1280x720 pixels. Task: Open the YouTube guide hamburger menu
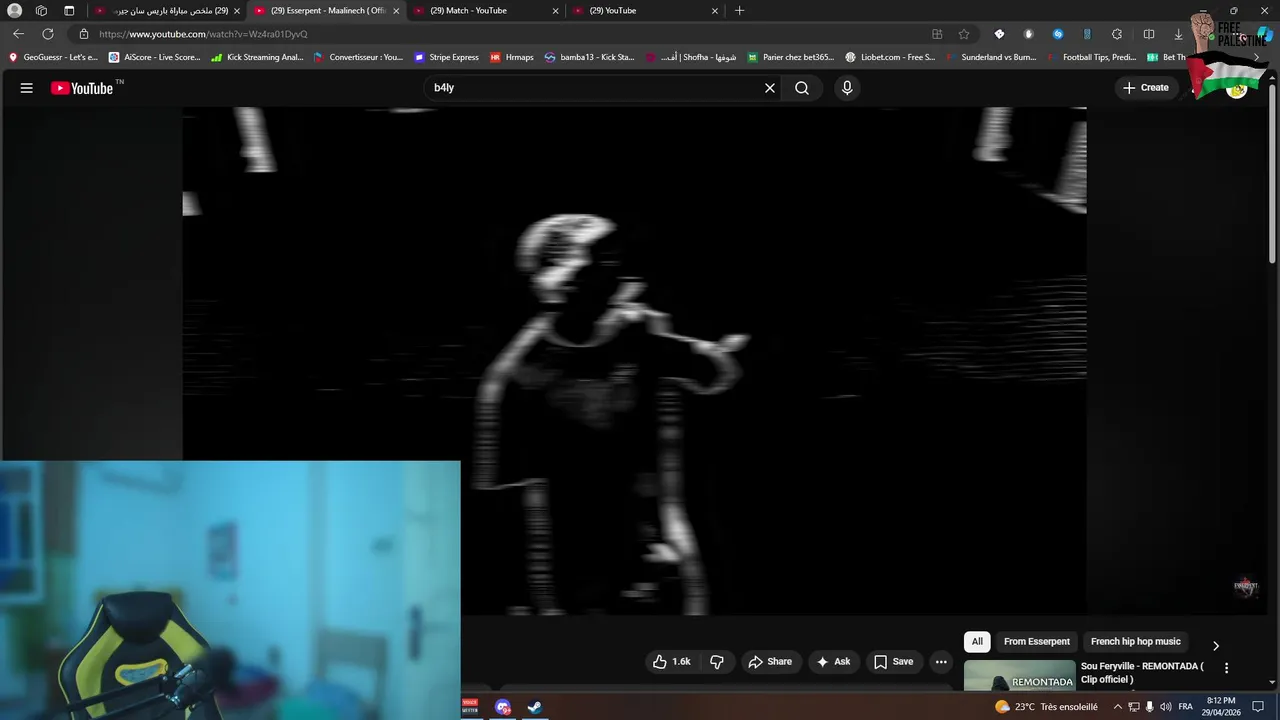tap(27, 88)
